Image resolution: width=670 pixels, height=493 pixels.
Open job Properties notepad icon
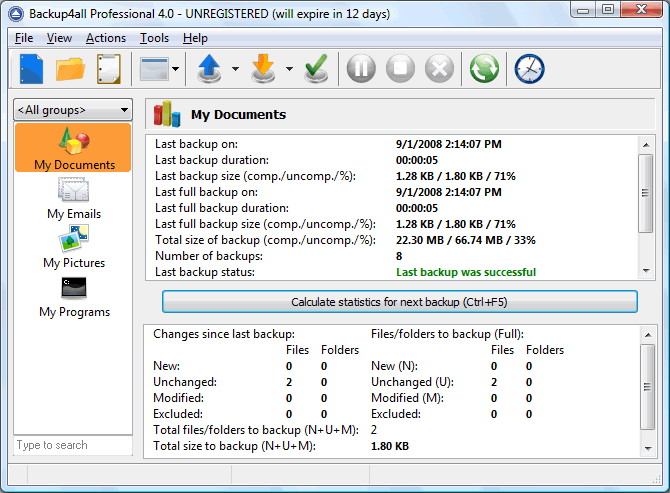point(109,69)
